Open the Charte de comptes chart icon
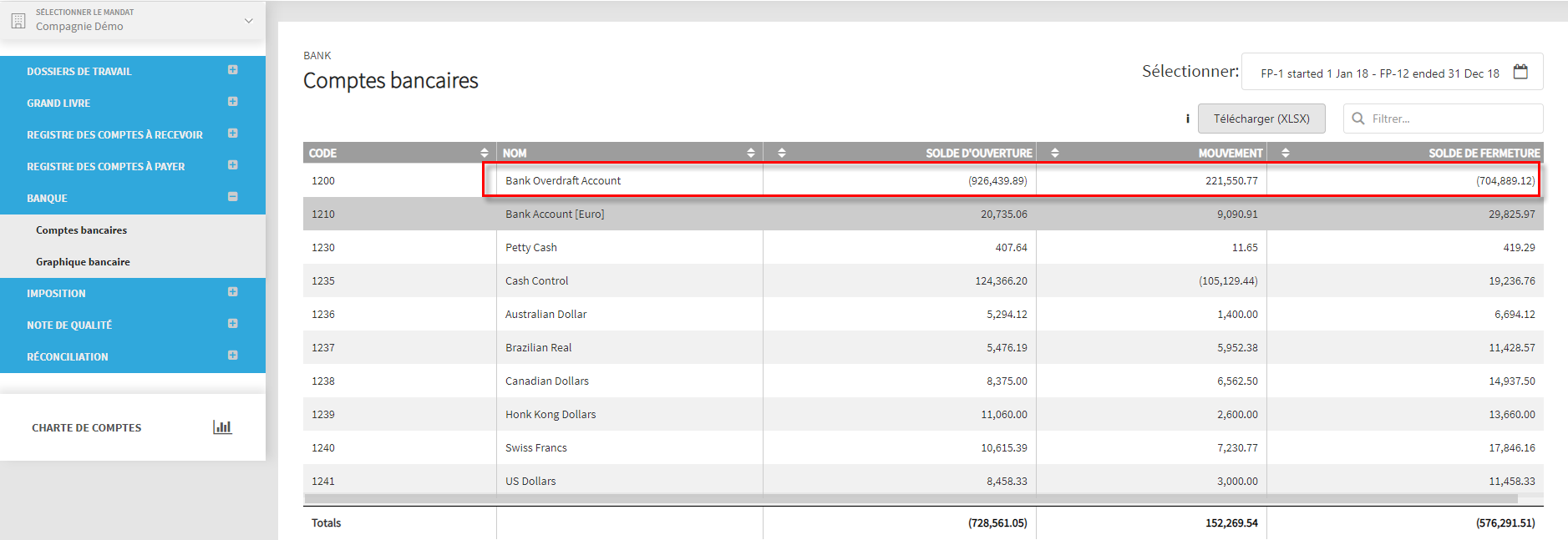1568x540 pixels. pos(222,426)
